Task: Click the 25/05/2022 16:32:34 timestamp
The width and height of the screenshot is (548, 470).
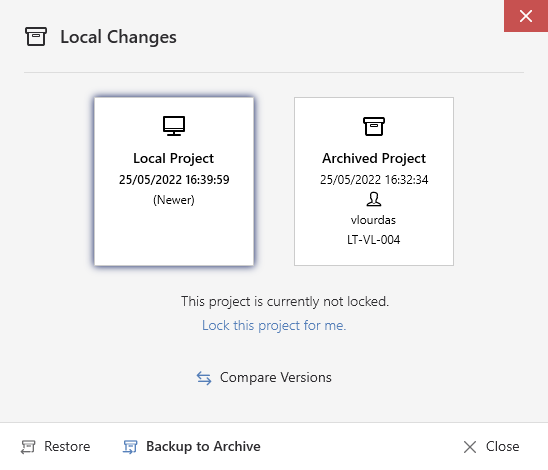Action: pyautogui.click(x=374, y=180)
